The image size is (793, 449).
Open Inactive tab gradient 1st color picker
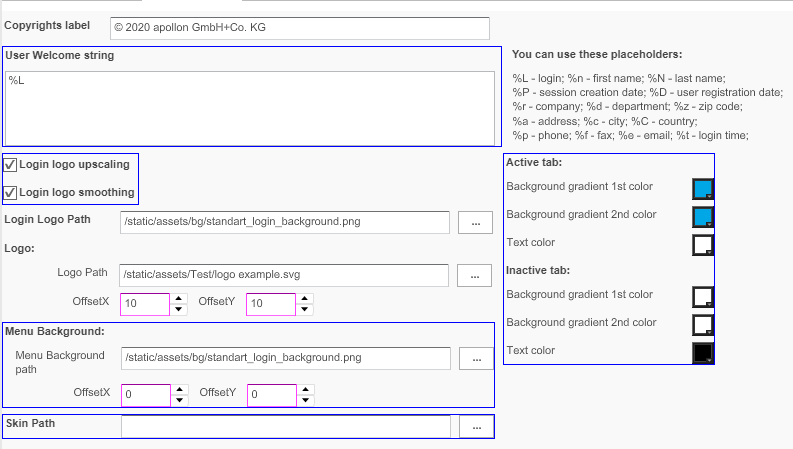pyautogui.click(x=702, y=297)
